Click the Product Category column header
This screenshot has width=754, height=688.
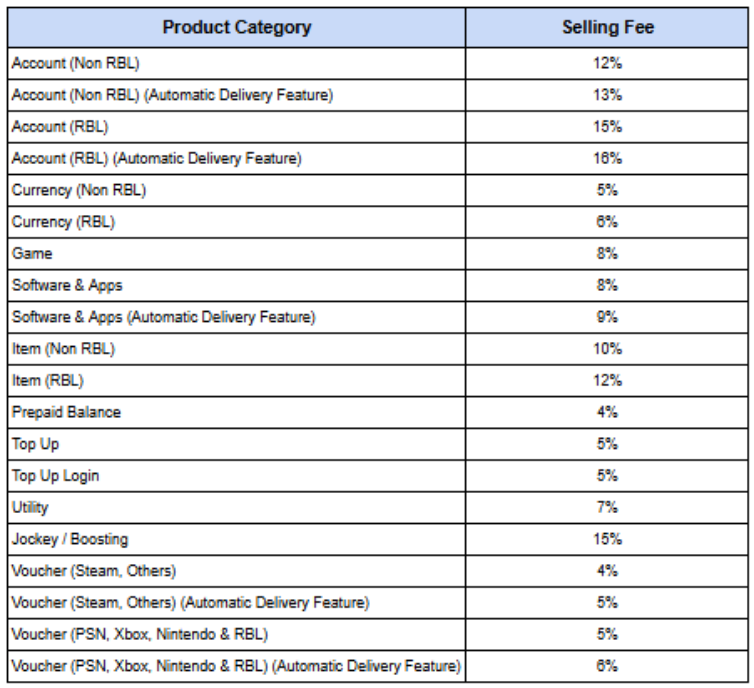coord(236,28)
